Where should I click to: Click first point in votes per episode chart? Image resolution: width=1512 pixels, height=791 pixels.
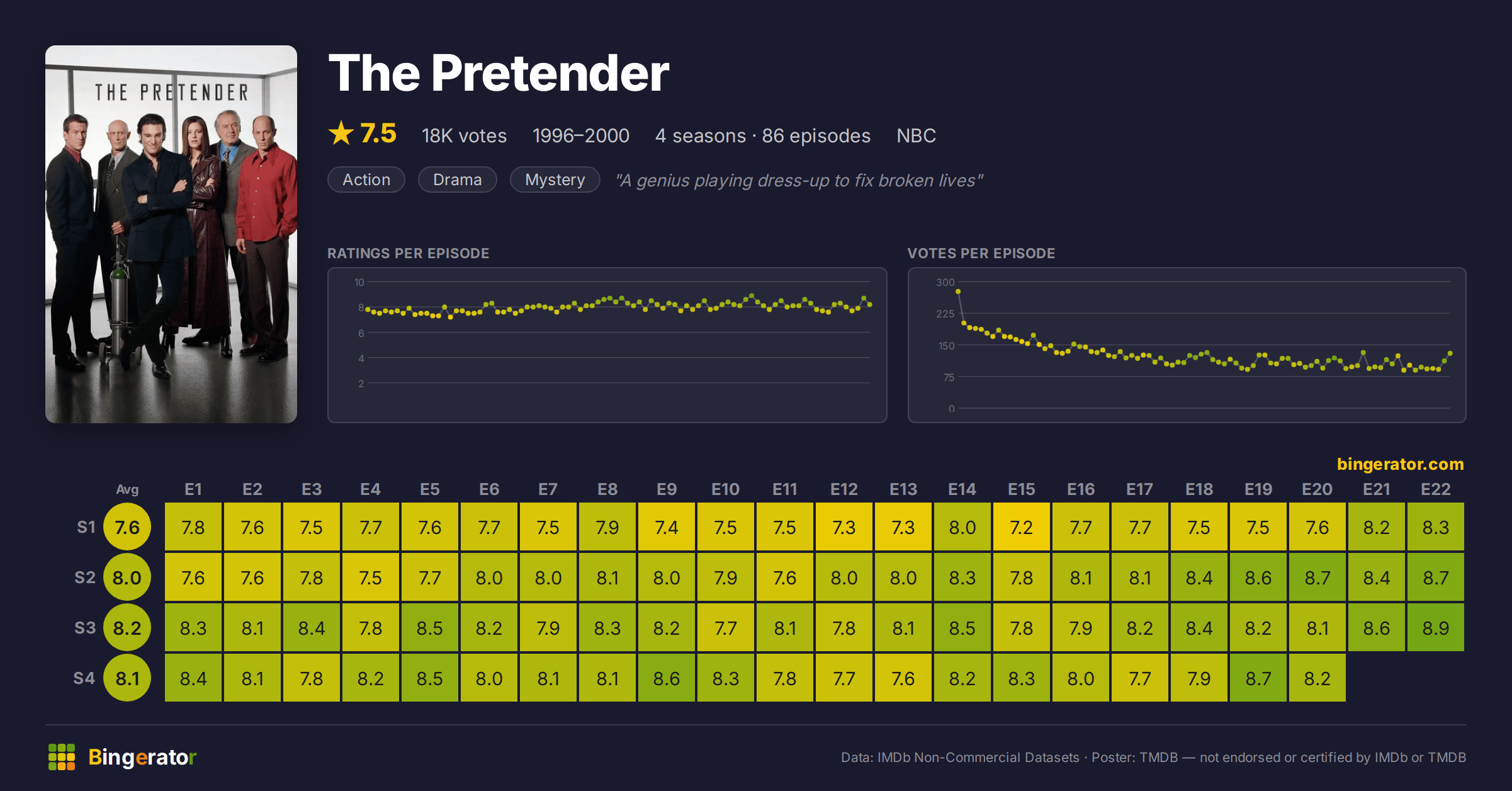[958, 292]
